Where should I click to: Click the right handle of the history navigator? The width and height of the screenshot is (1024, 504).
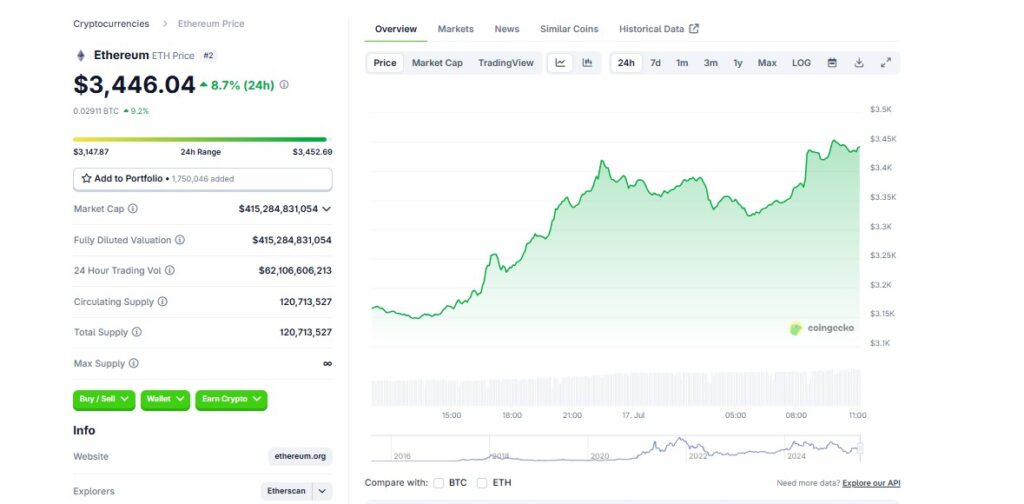click(x=860, y=449)
